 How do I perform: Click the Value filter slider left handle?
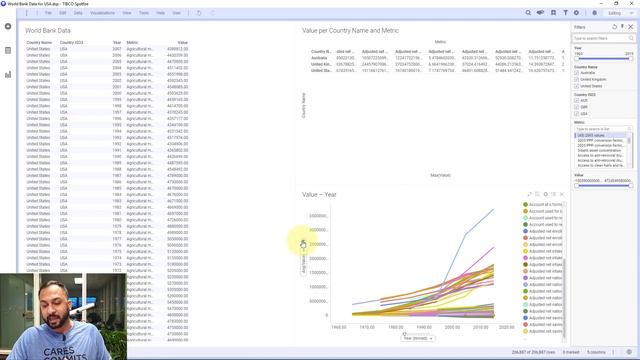click(x=576, y=186)
